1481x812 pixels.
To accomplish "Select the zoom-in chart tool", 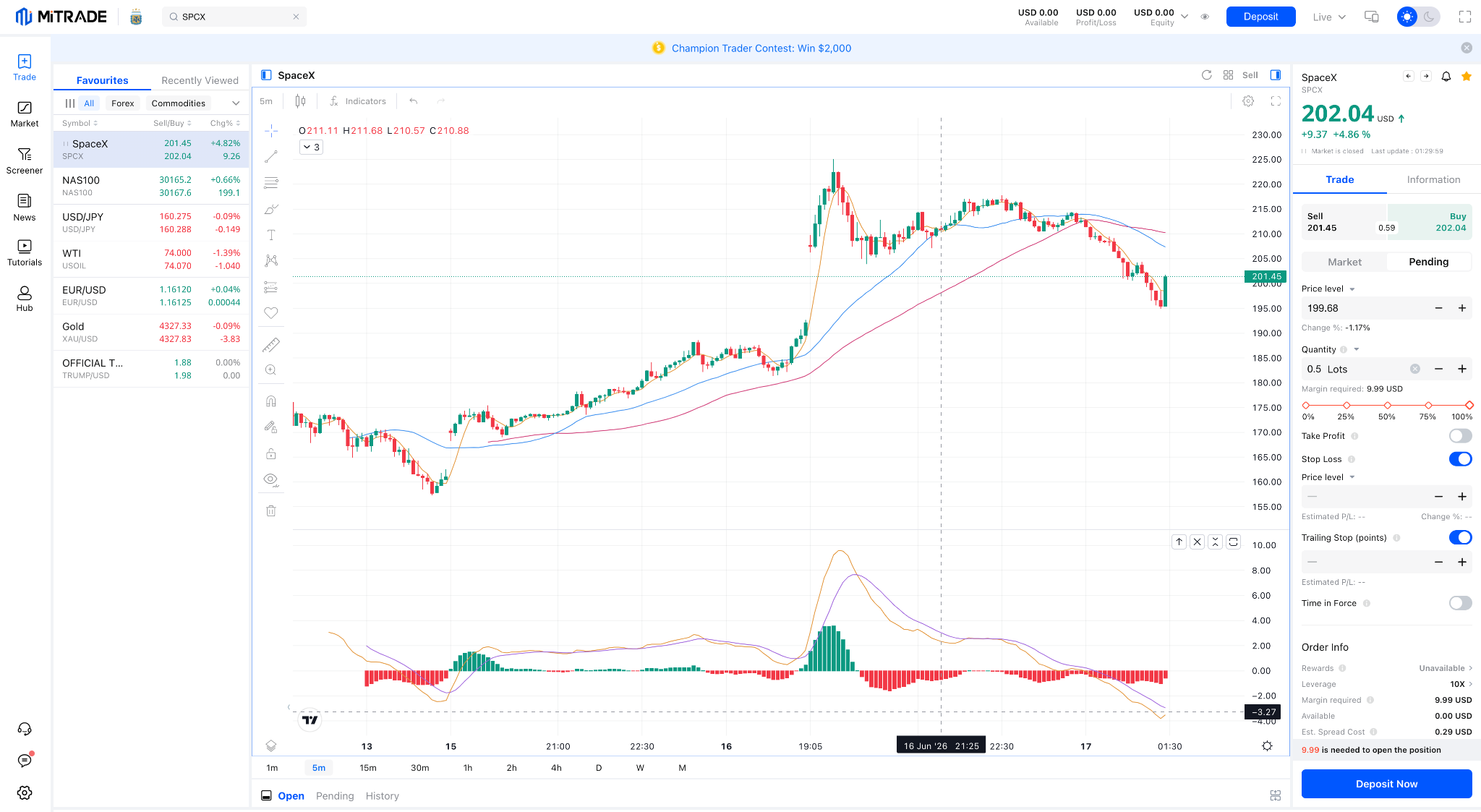I will coord(271,370).
